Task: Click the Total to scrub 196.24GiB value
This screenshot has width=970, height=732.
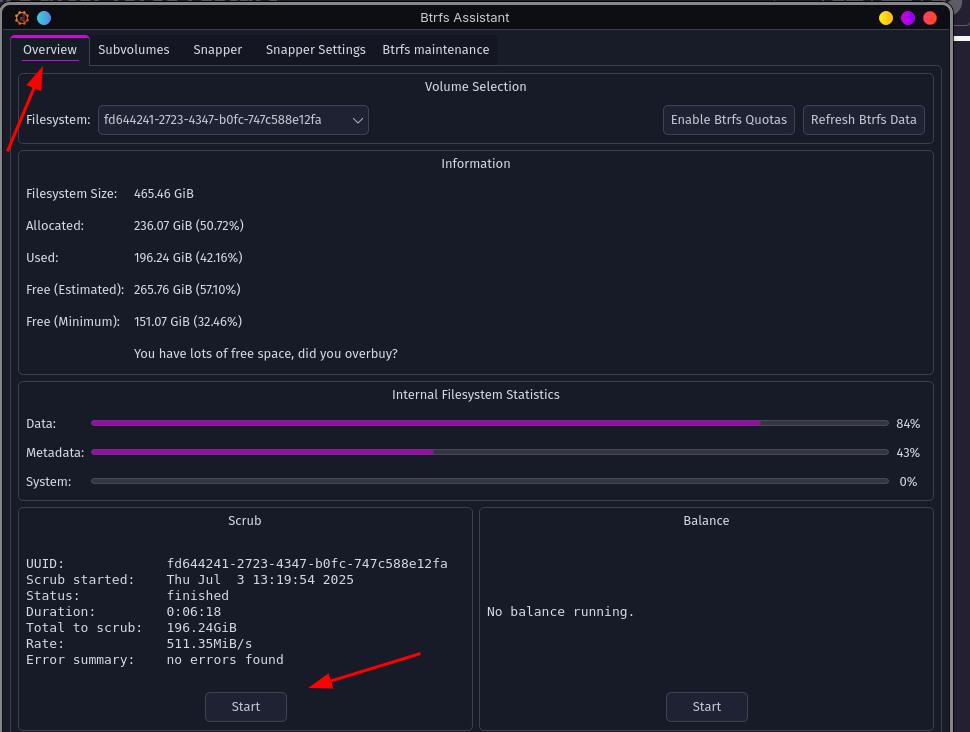Action: (x=202, y=628)
